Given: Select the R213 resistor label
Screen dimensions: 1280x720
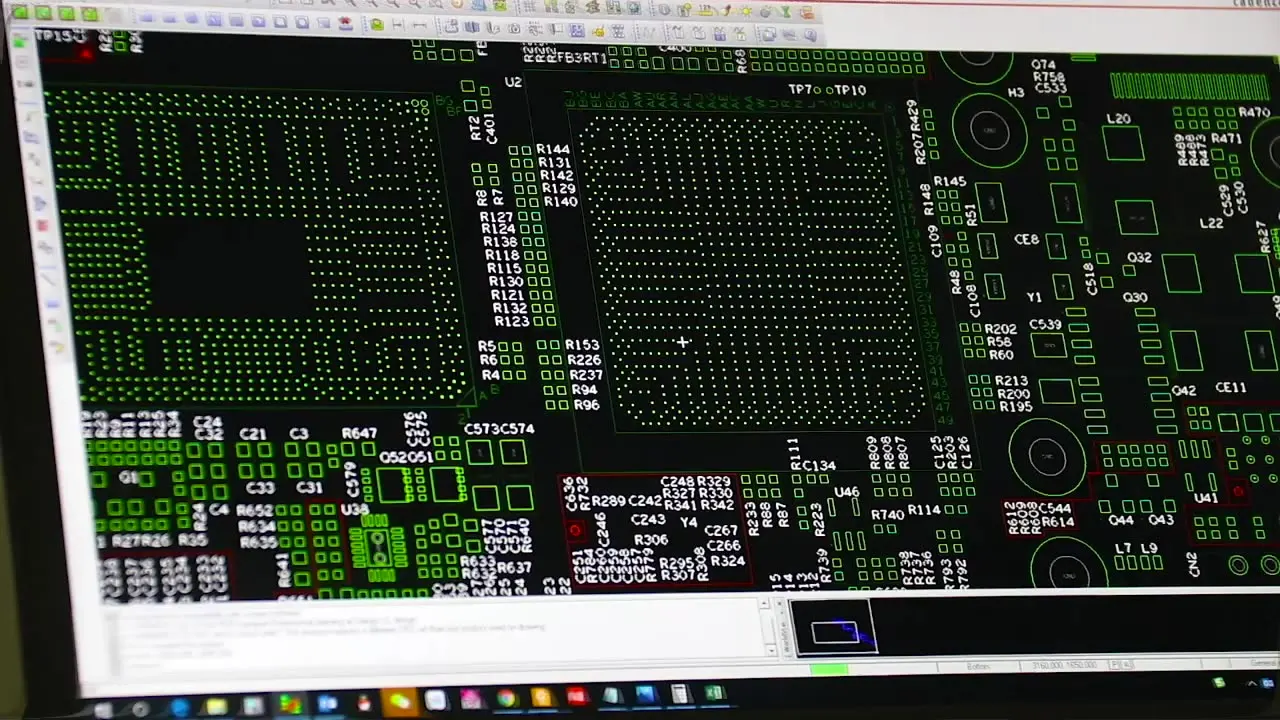Looking at the screenshot, I should point(1012,381).
